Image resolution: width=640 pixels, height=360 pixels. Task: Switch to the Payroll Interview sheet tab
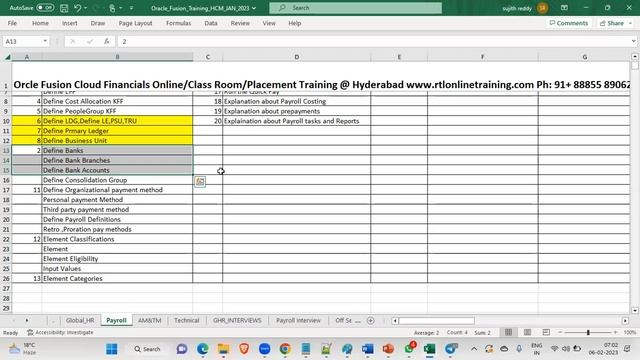coord(298,320)
